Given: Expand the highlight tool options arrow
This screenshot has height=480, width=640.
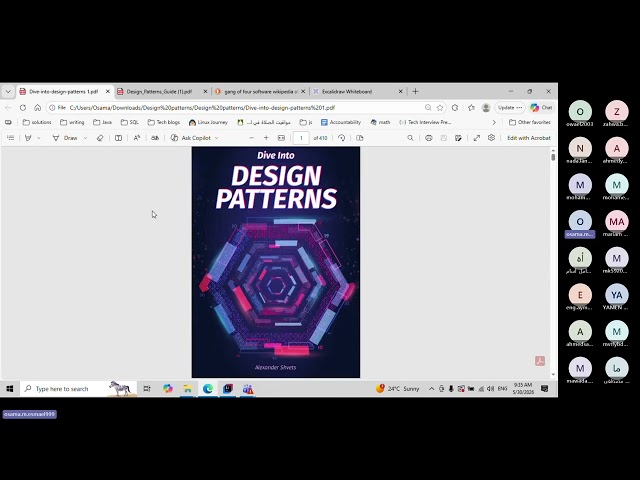Looking at the screenshot, I should click(x=39, y=138).
